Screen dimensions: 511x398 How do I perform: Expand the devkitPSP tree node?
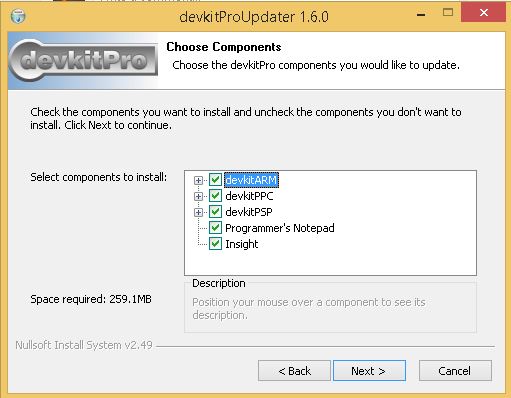(198, 212)
